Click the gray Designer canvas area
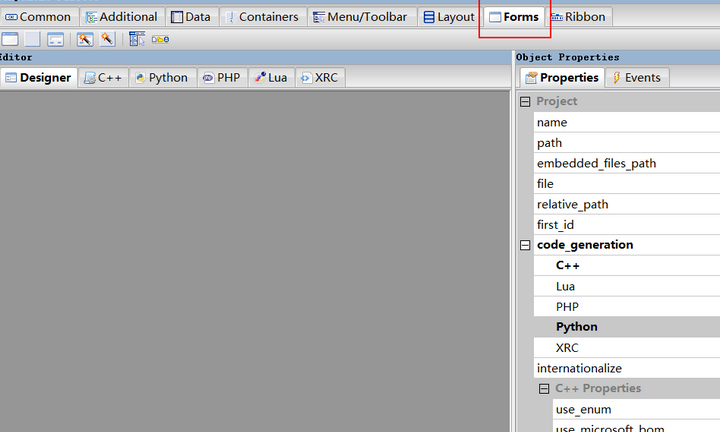 (255, 261)
